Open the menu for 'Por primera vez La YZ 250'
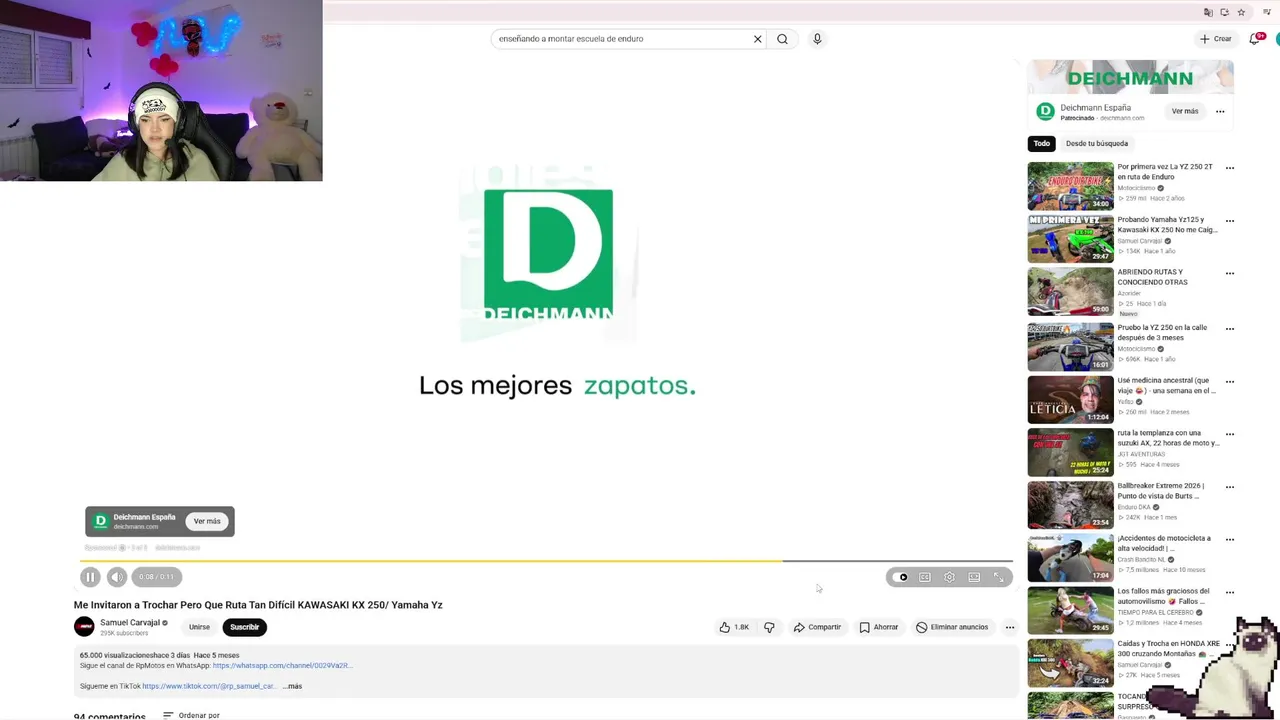 pos(1230,168)
